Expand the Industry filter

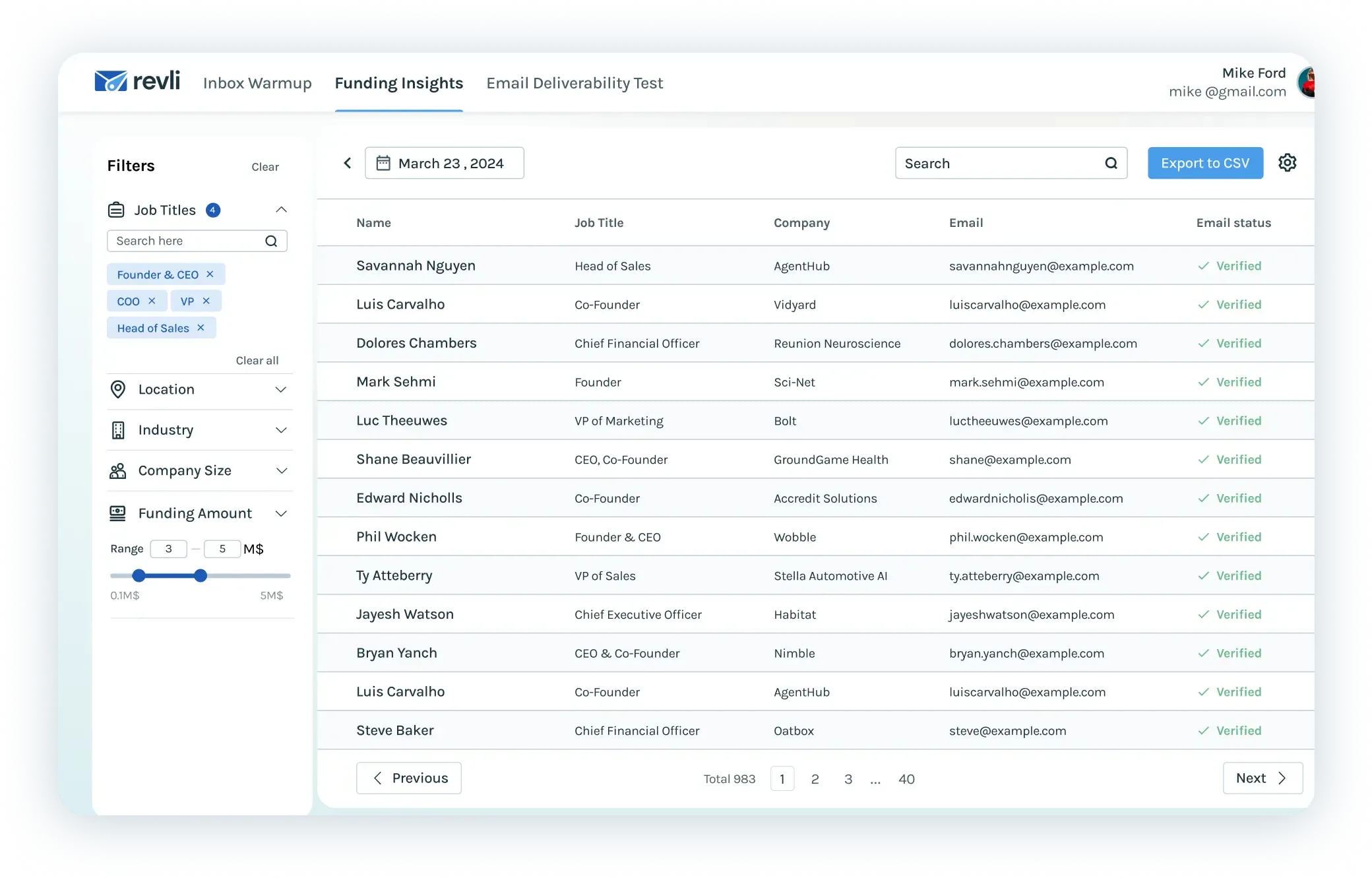[281, 430]
